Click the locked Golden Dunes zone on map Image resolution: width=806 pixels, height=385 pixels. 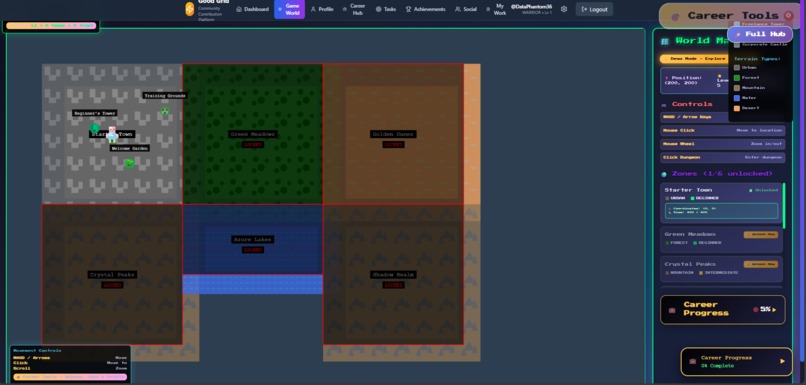(x=393, y=134)
